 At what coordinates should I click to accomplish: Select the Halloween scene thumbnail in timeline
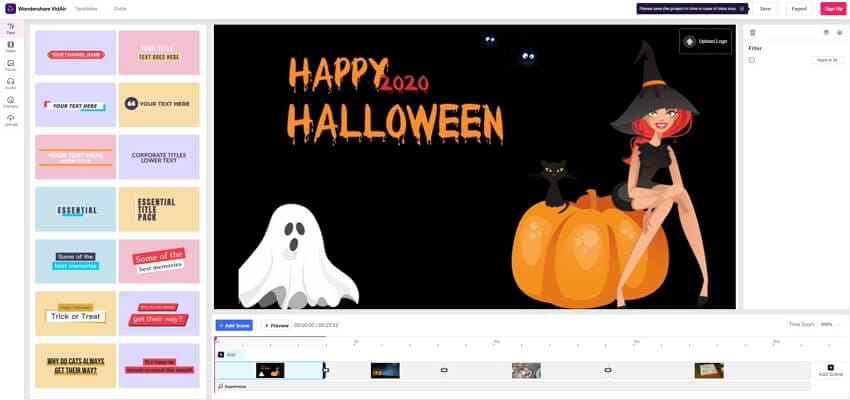270,370
